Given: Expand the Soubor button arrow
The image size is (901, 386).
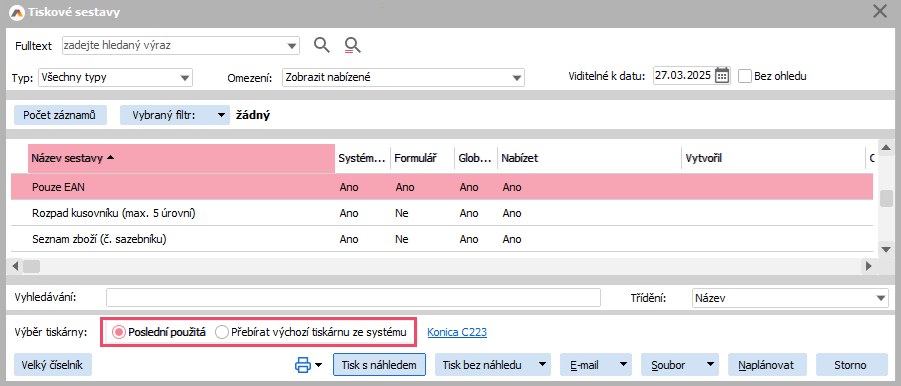Looking at the screenshot, I should pos(710,364).
